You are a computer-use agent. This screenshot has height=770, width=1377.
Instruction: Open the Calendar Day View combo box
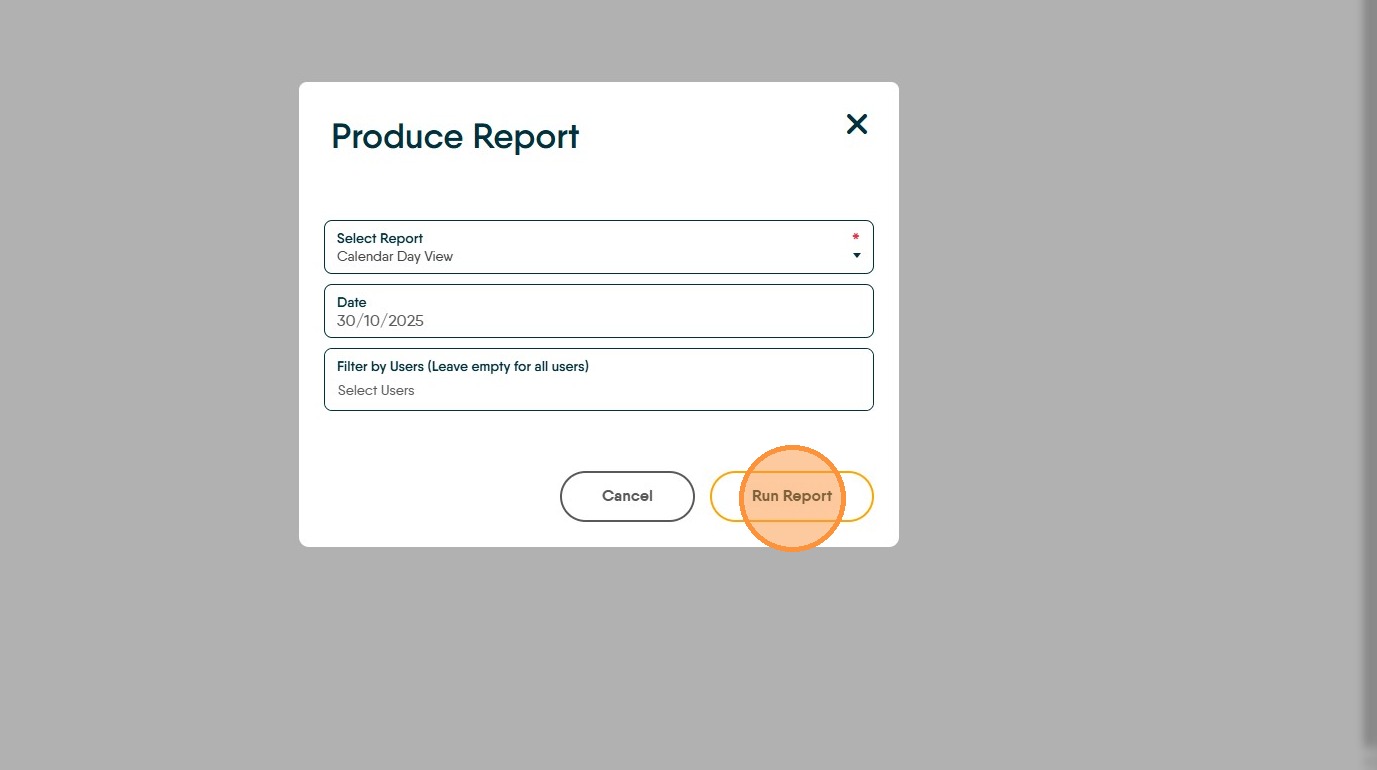[x=598, y=247]
